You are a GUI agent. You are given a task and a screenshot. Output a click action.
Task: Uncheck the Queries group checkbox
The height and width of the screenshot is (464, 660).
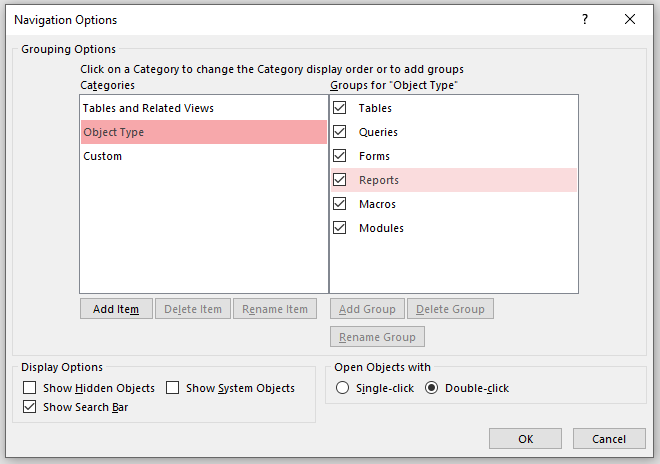click(340, 132)
